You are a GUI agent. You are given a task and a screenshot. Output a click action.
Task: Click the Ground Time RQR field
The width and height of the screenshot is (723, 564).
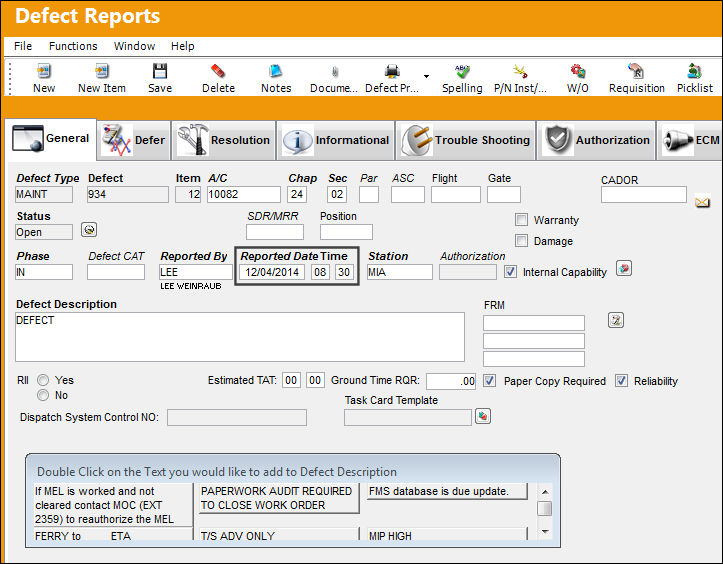tap(451, 381)
